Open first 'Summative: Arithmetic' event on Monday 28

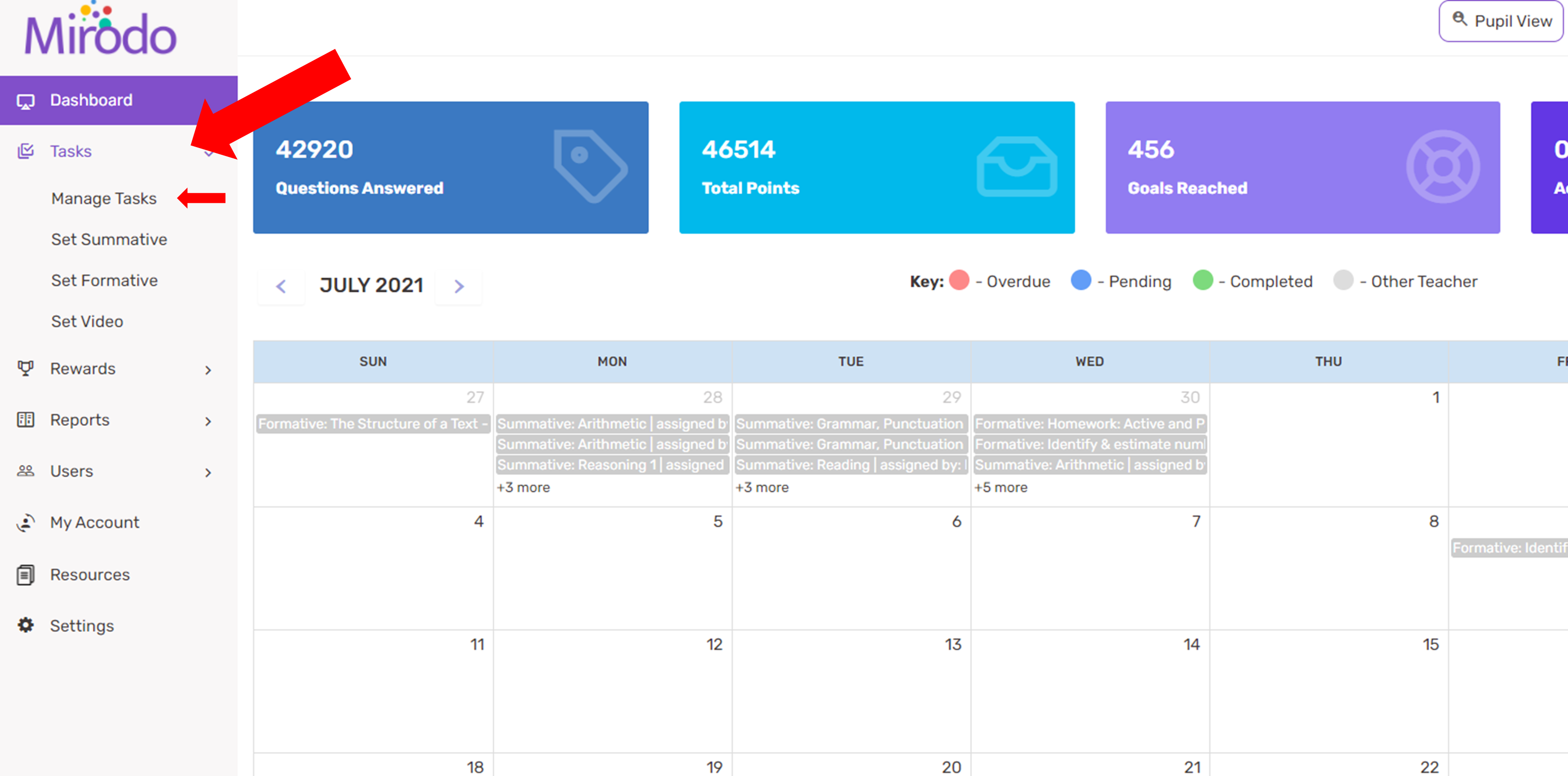pos(612,424)
